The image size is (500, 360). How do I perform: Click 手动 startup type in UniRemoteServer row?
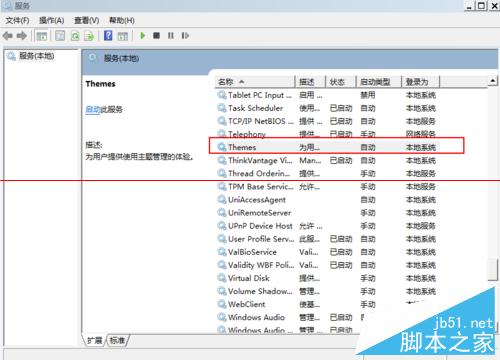[x=368, y=213]
